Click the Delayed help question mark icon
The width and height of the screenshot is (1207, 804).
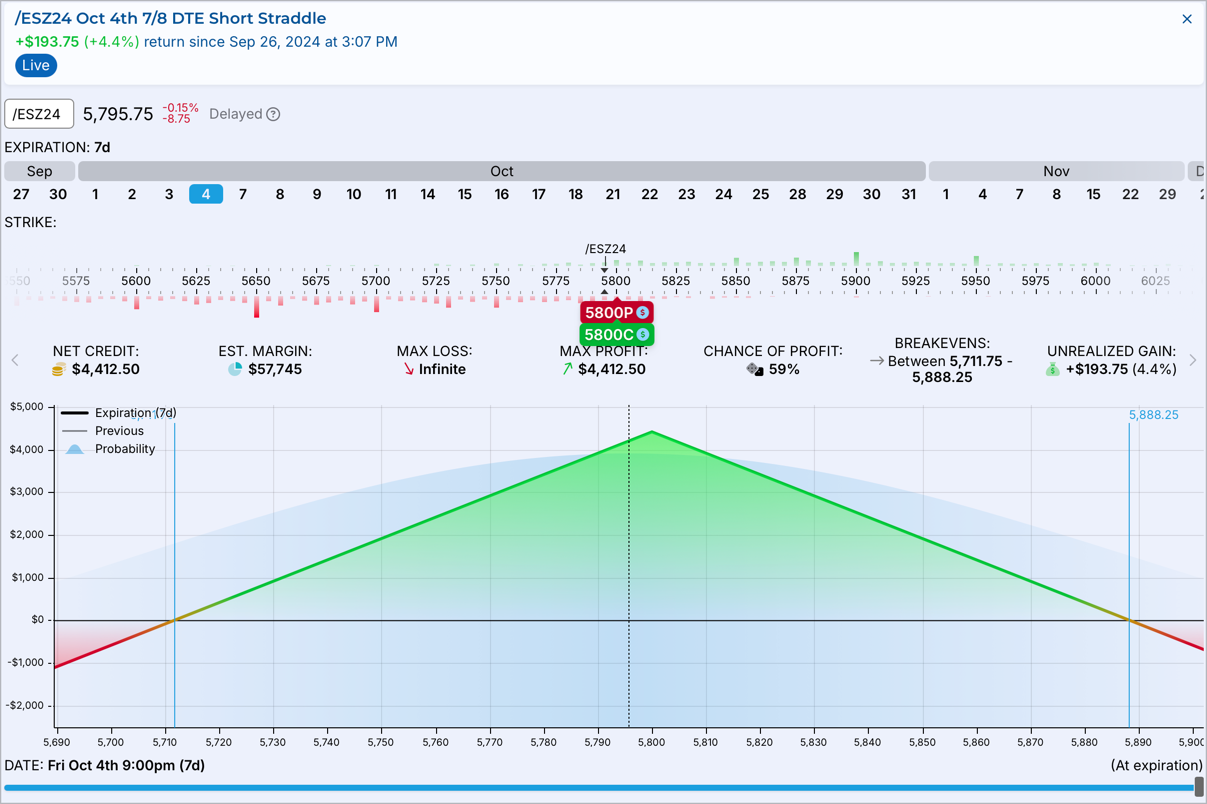point(273,115)
